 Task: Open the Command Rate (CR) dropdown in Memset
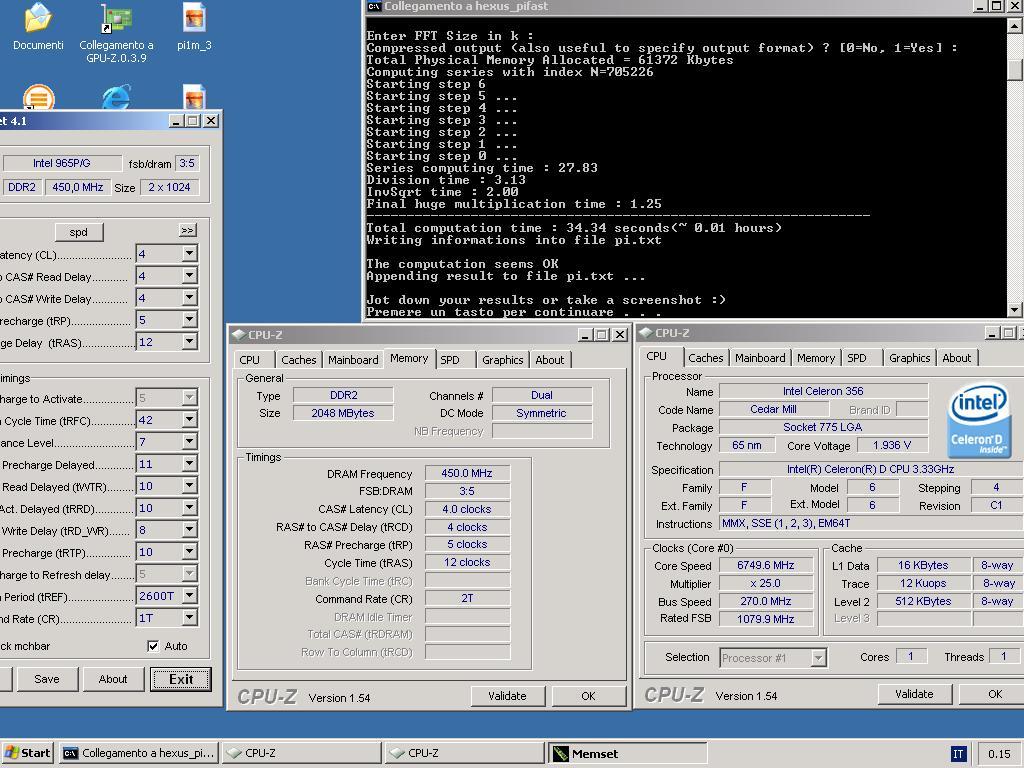point(189,618)
